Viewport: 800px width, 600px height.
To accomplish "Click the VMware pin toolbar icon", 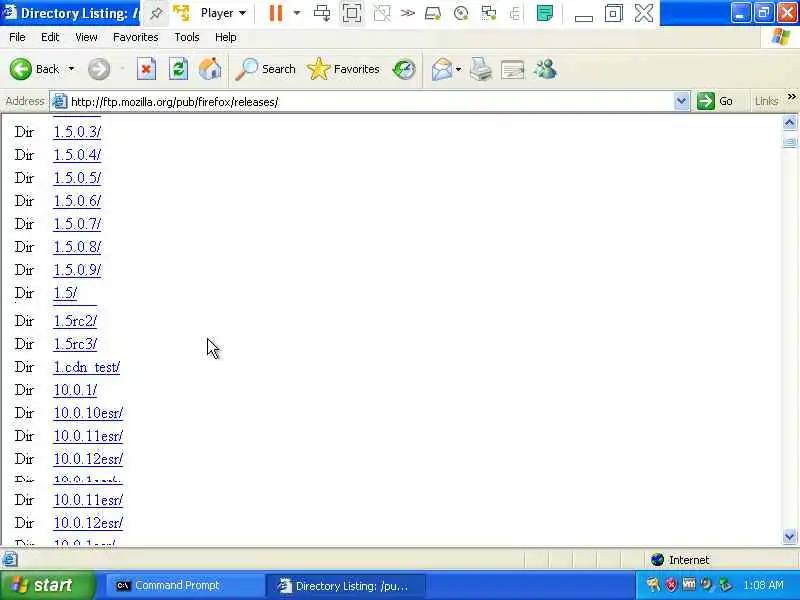I will pos(156,14).
